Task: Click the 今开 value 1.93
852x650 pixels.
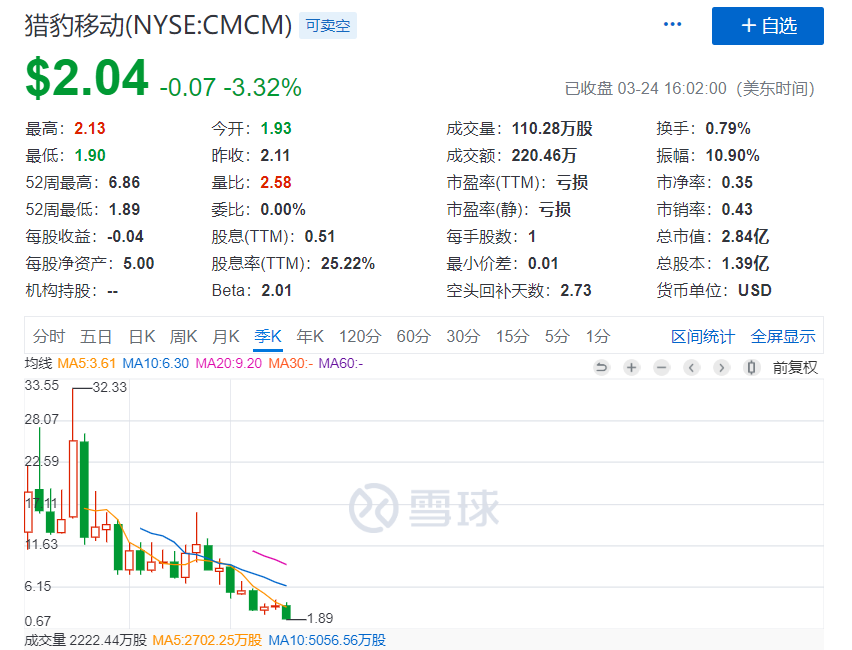Action: [x=276, y=129]
